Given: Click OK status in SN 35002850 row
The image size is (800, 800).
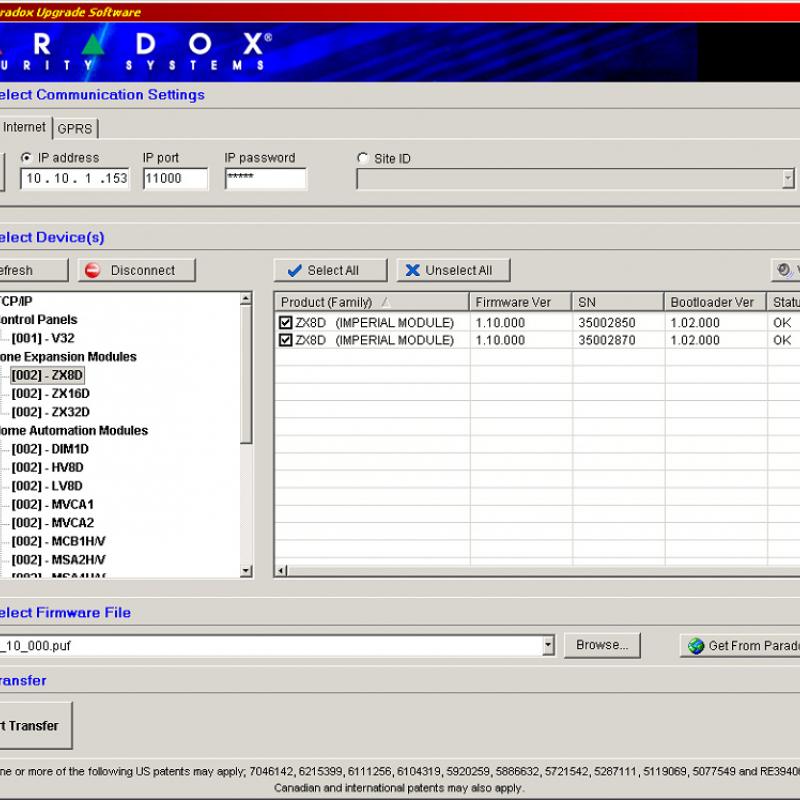Looking at the screenshot, I should [782, 322].
